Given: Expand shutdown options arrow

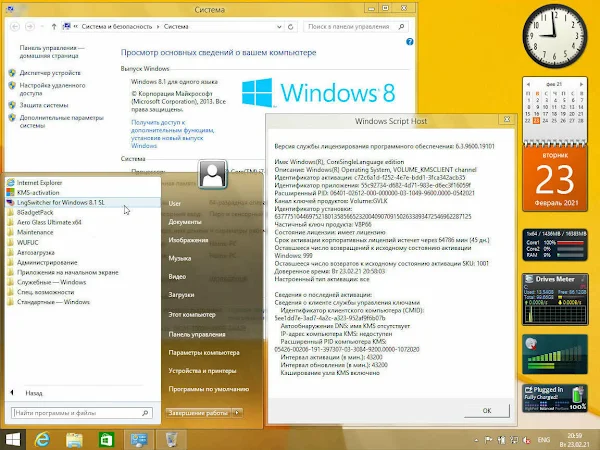Looking at the screenshot, I should [237, 413].
